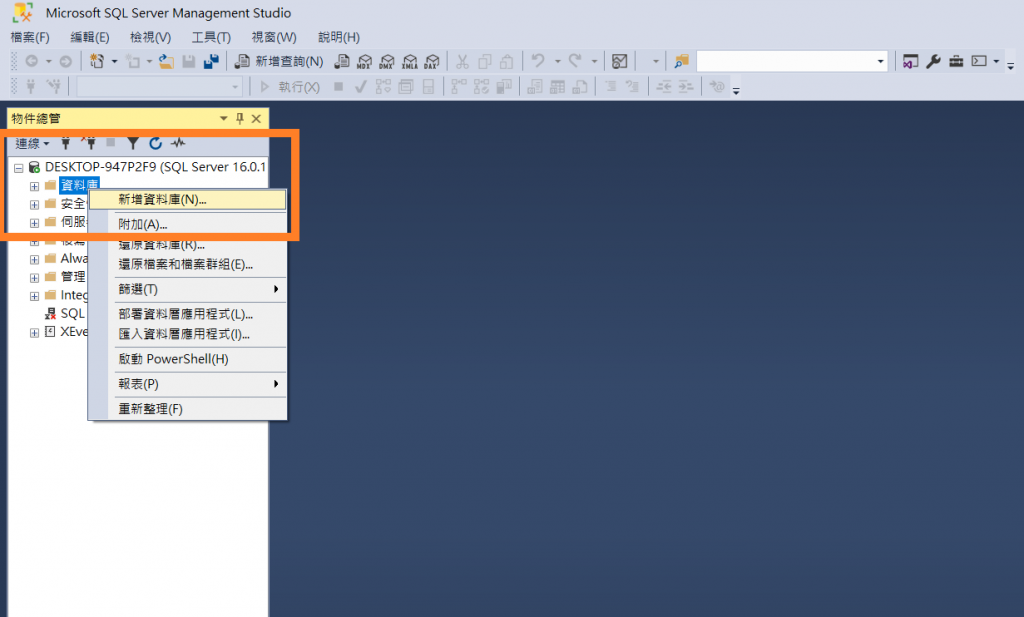Click the Filter funnel icon in Object Explorer
Image resolution: width=1024 pixels, height=617 pixels.
(133, 143)
